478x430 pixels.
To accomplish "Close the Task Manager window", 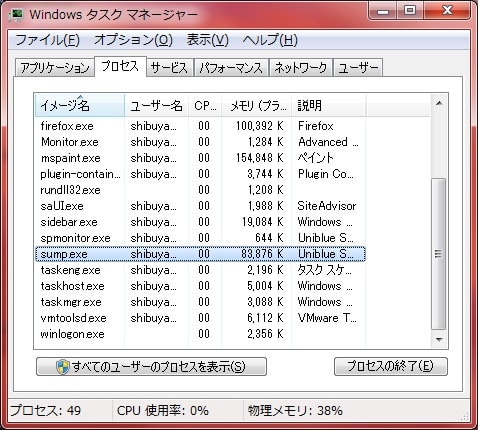I will (446, 11).
